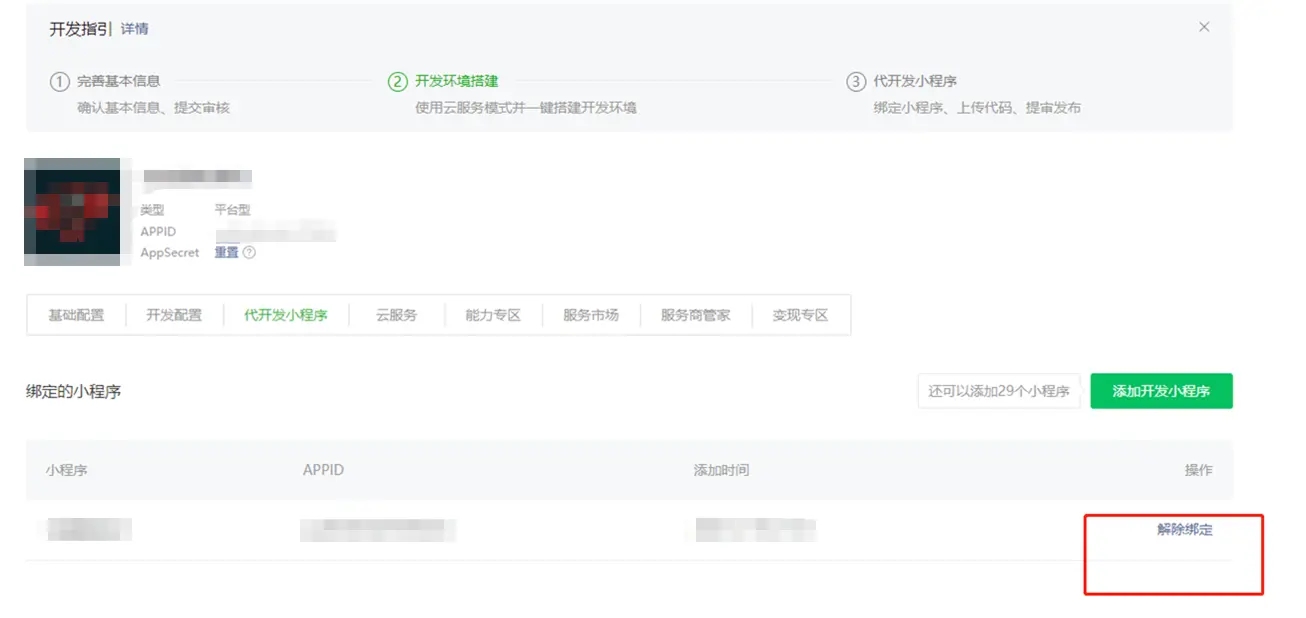Select the 变现专区 tab
1306x618 pixels.
[x=800, y=315]
